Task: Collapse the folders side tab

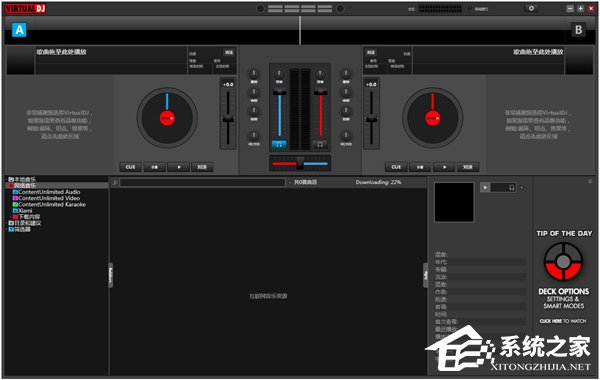Action: [x=111, y=275]
